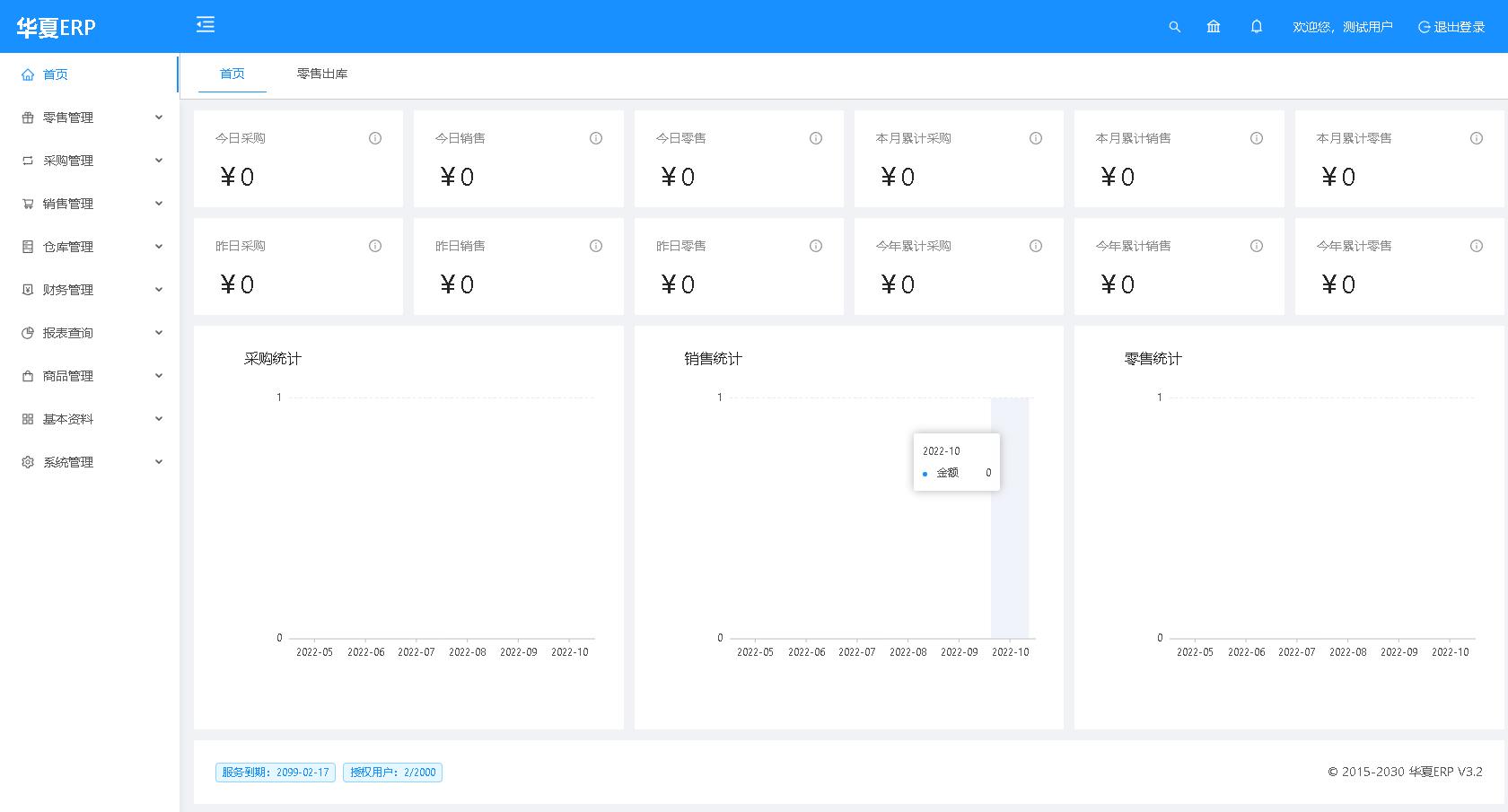Collapse the sidebar with the menu fold icon
1508x812 pixels.
[206, 24]
